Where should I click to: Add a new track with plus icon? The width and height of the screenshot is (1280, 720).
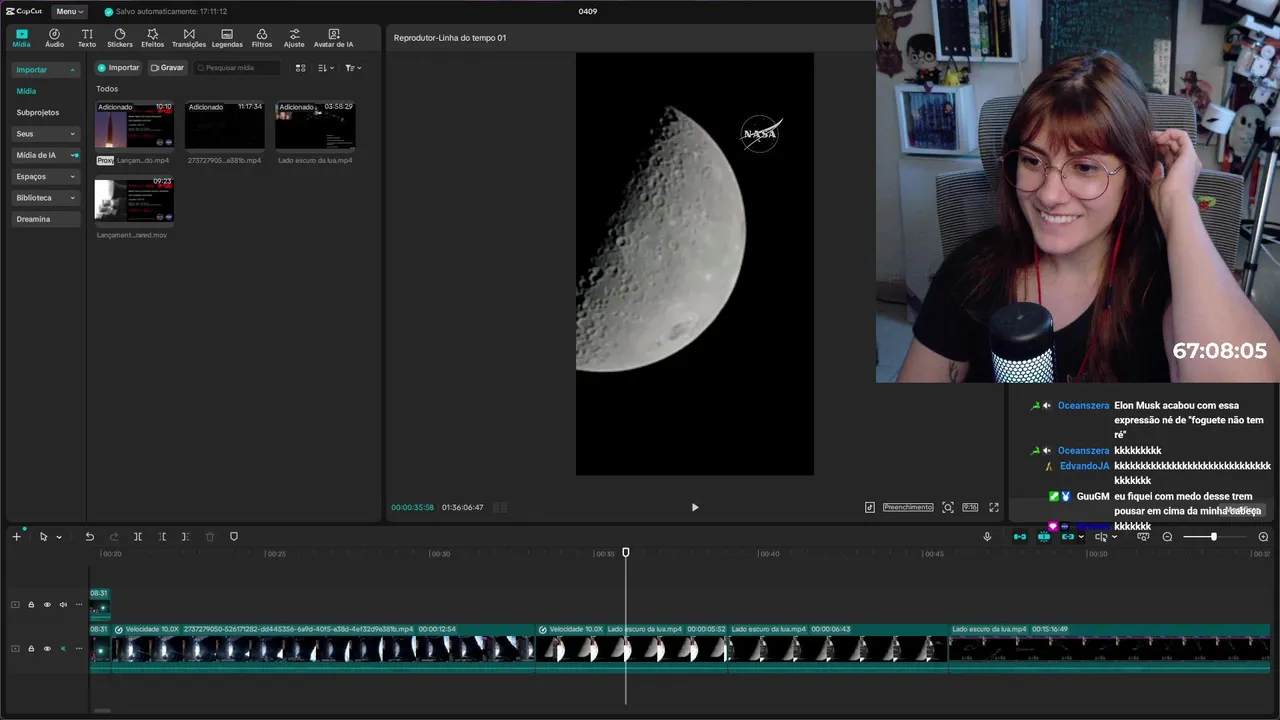(x=16, y=537)
